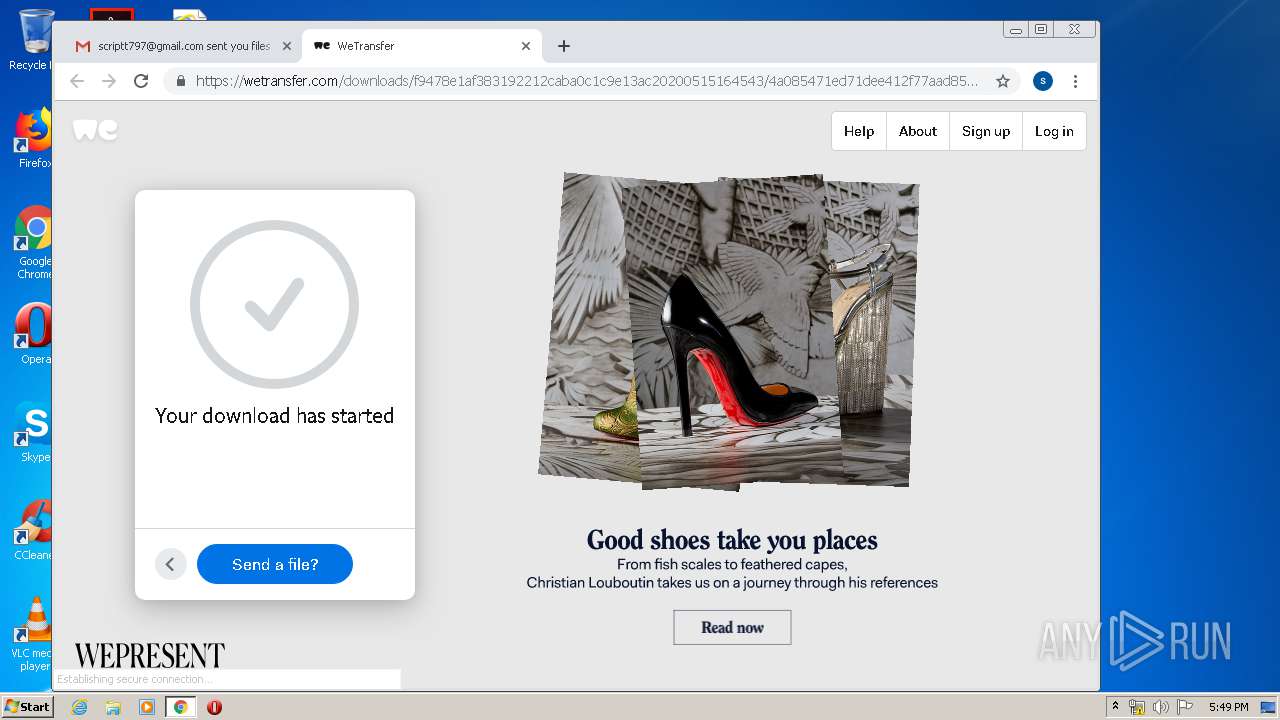The width and height of the screenshot is (1280, 720).
Task: Open the Chrome profile avatar menu
Action: click(x=1042, y=81)
